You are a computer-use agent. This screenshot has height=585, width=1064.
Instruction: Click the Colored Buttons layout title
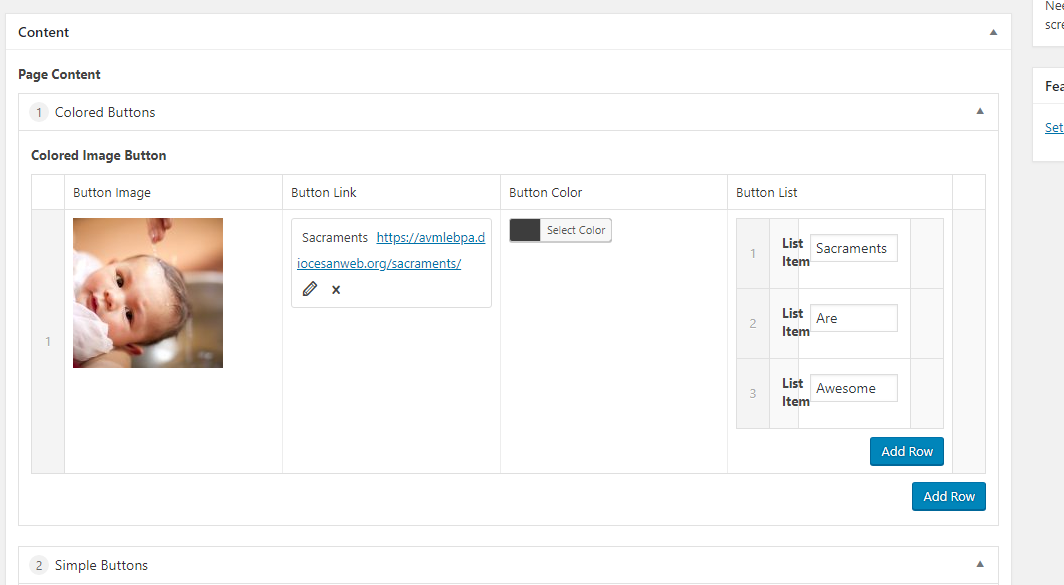pyautogui.click(x=105, y=112)
